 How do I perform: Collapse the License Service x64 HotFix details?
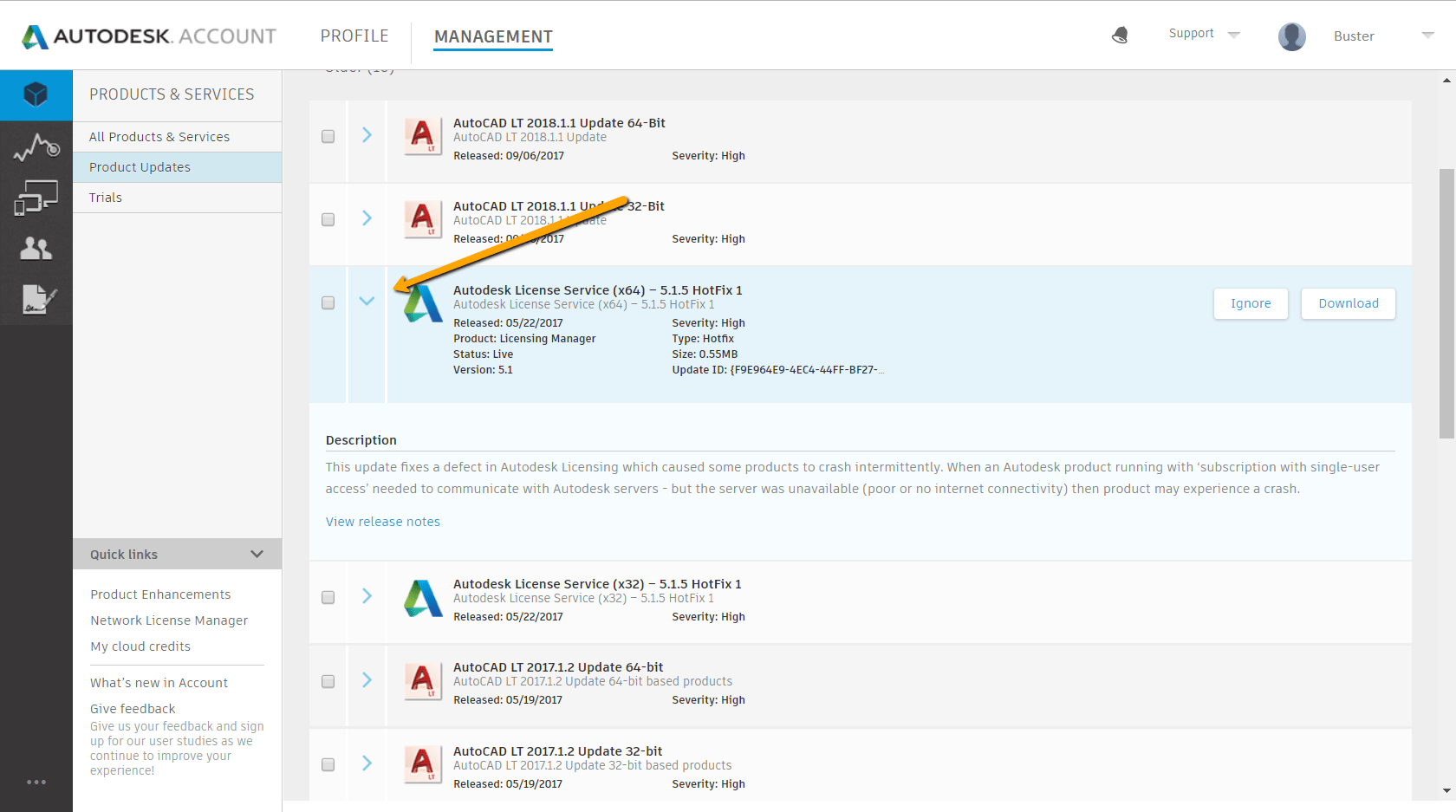367,301
